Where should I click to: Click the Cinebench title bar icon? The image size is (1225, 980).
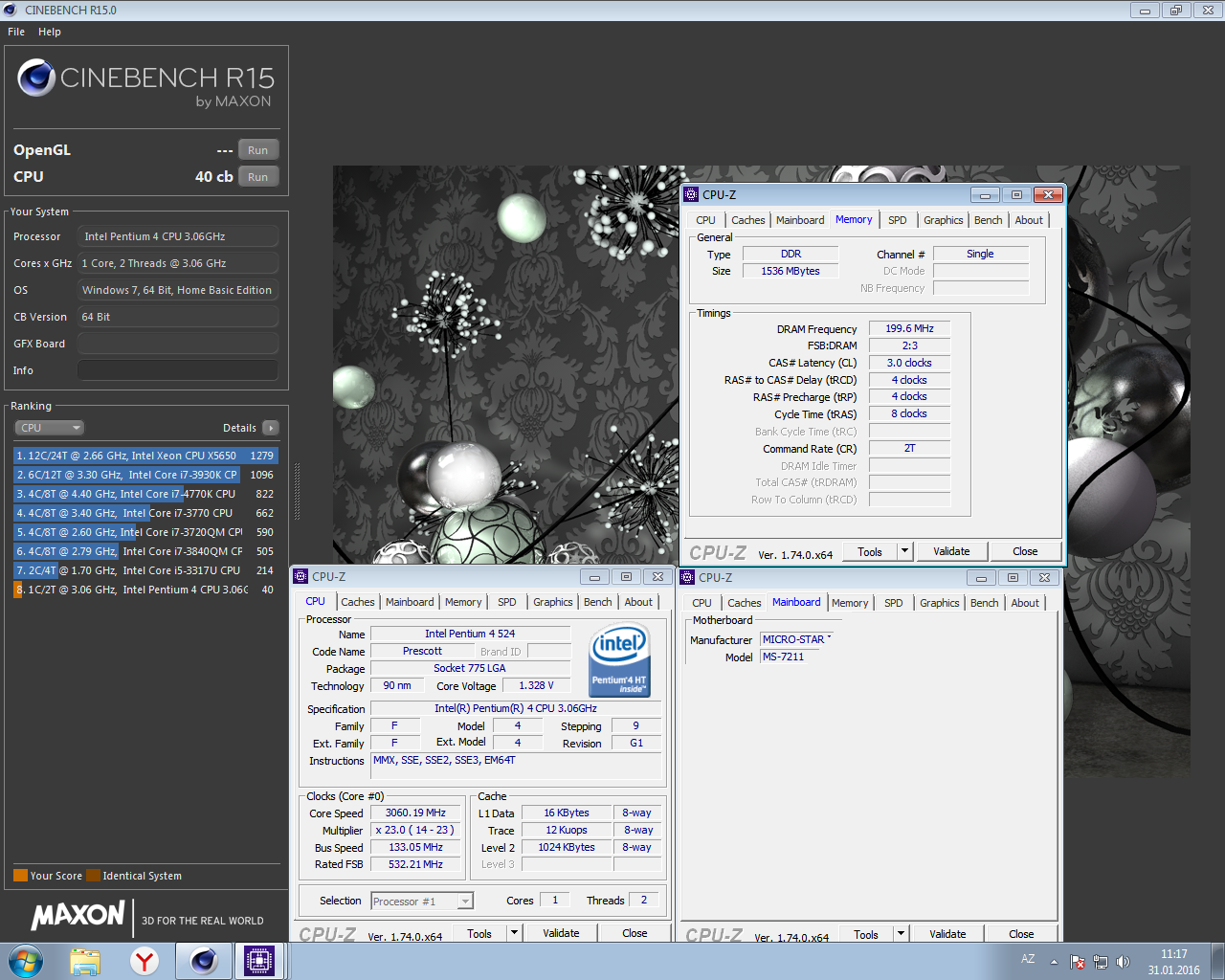(11, 11)
